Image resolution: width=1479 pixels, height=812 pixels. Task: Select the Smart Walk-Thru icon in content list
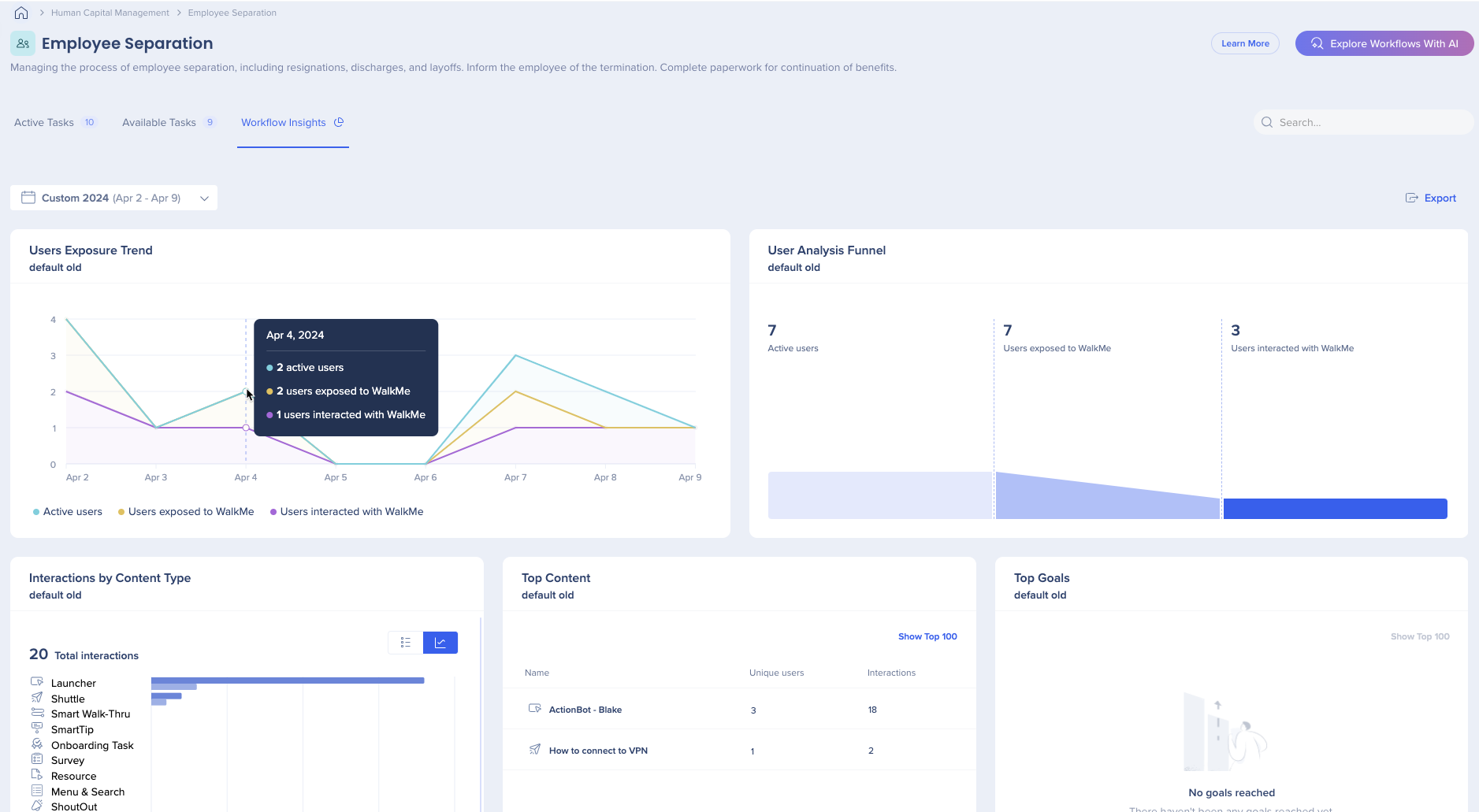tap(36, 713)
